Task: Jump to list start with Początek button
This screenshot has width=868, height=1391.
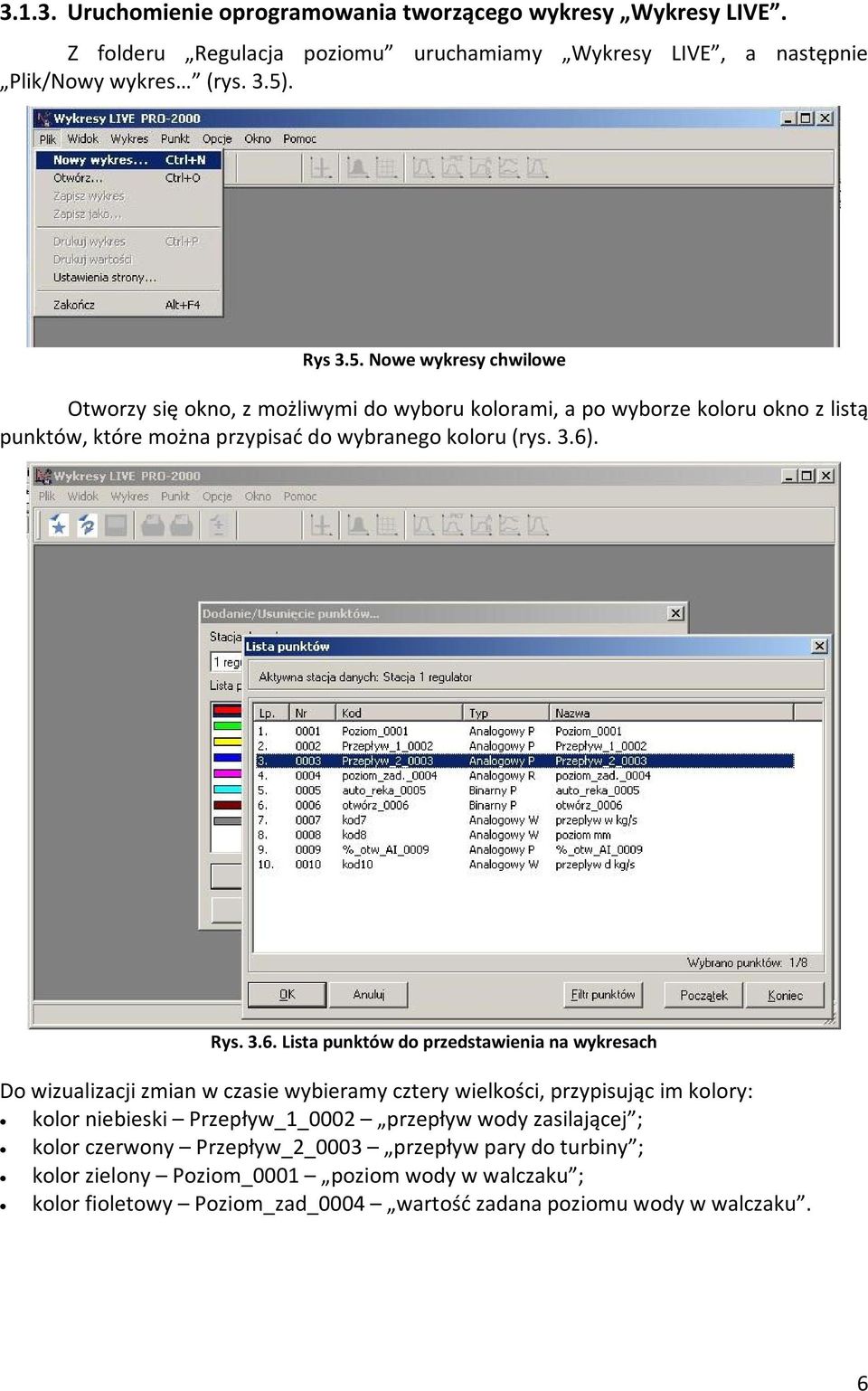Action: (703, 995)
